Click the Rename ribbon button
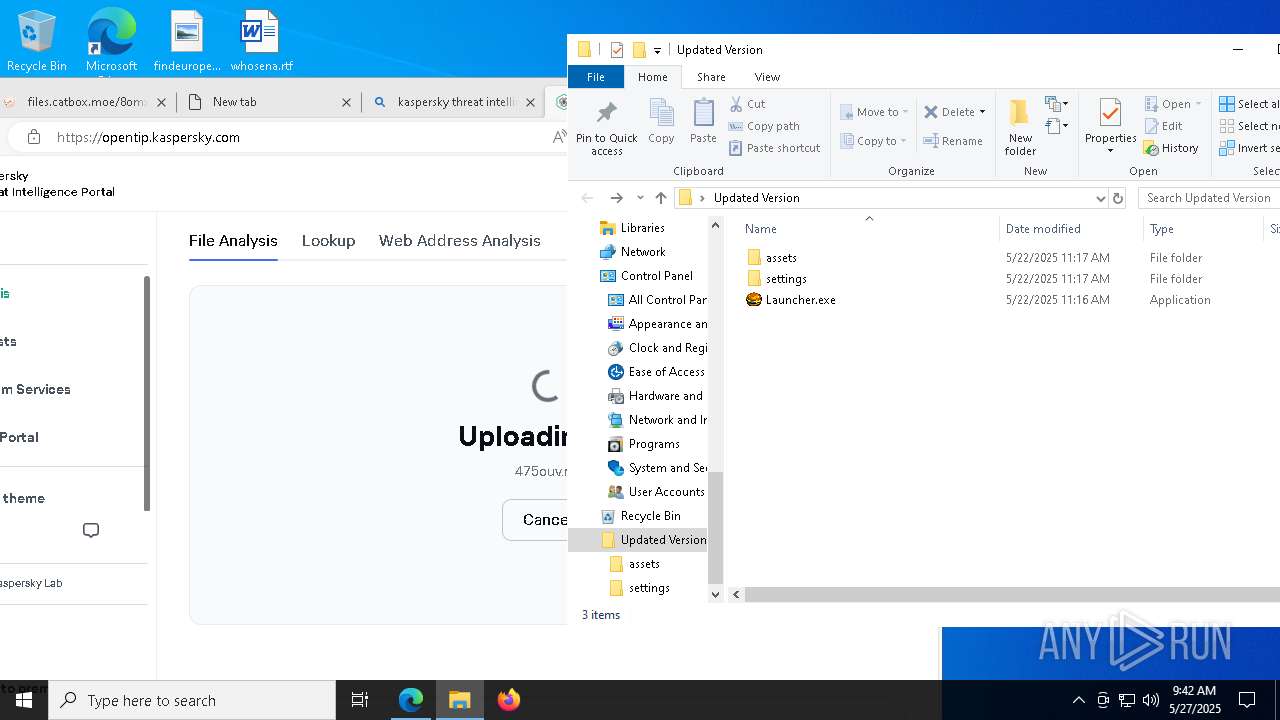This screenshot has width=1280, height=720. pyautogui.click(x=953, y=141)
